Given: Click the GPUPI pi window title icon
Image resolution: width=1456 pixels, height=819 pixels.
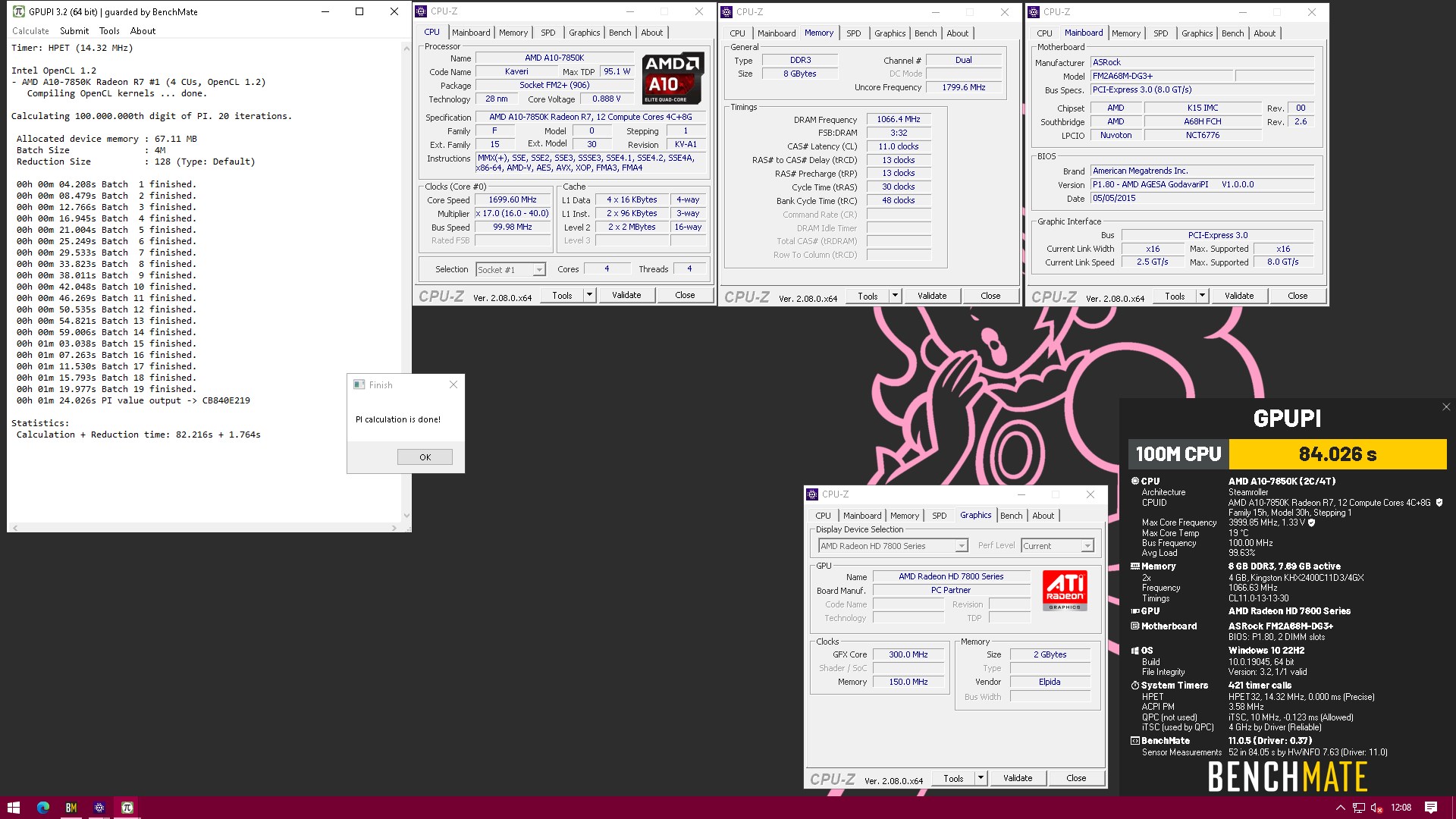Looking at the screenshot, I should tap(19, 11).
